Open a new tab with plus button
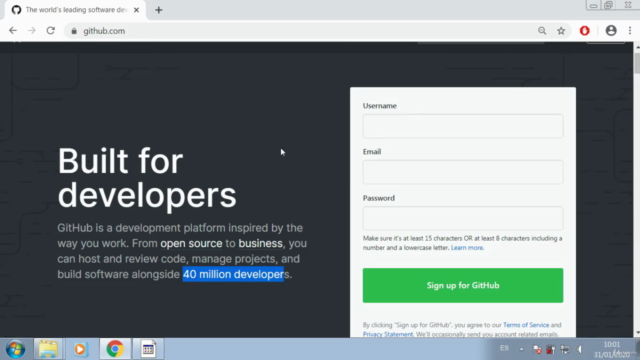Image resolution: width=640 pixels, height=360 pixels. click(x=159, y=10)
